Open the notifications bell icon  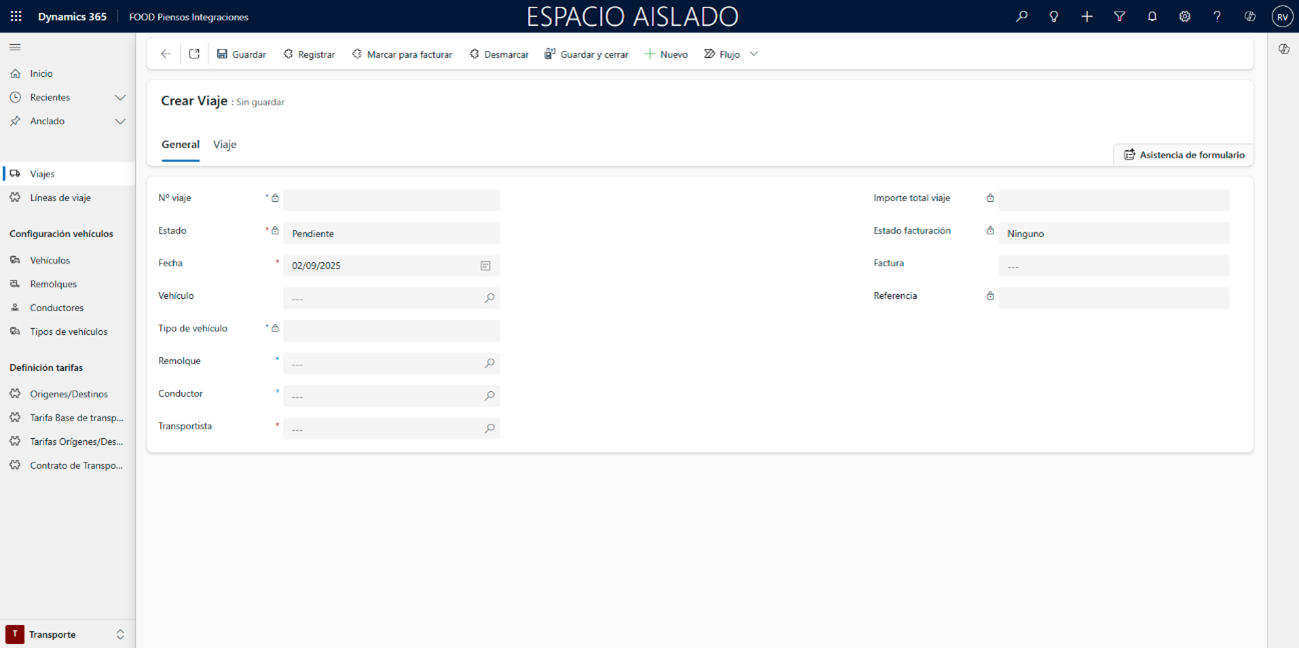(x=1152, y=17)
